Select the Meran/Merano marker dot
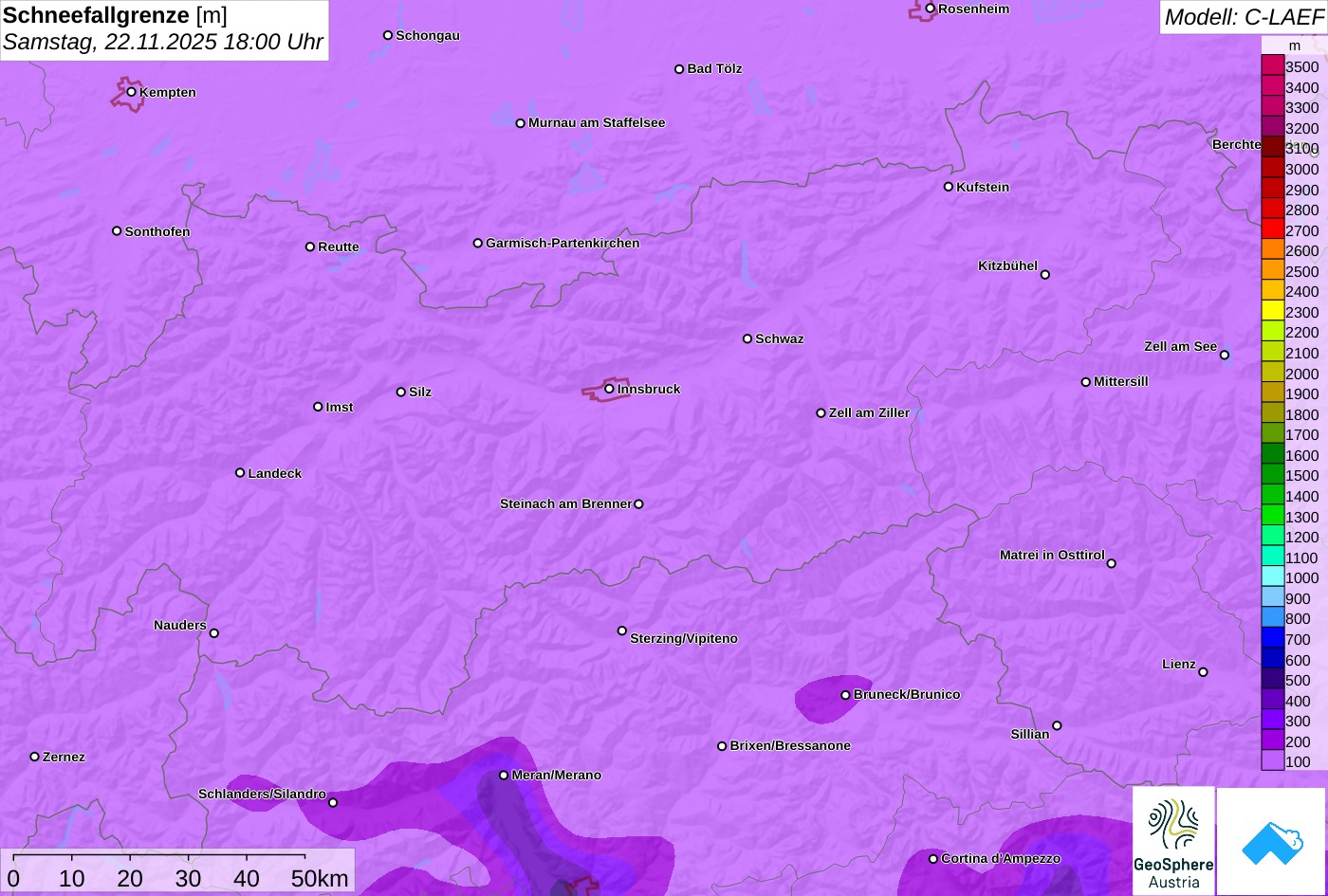The image size is (1328, 896). pos(504,776)
